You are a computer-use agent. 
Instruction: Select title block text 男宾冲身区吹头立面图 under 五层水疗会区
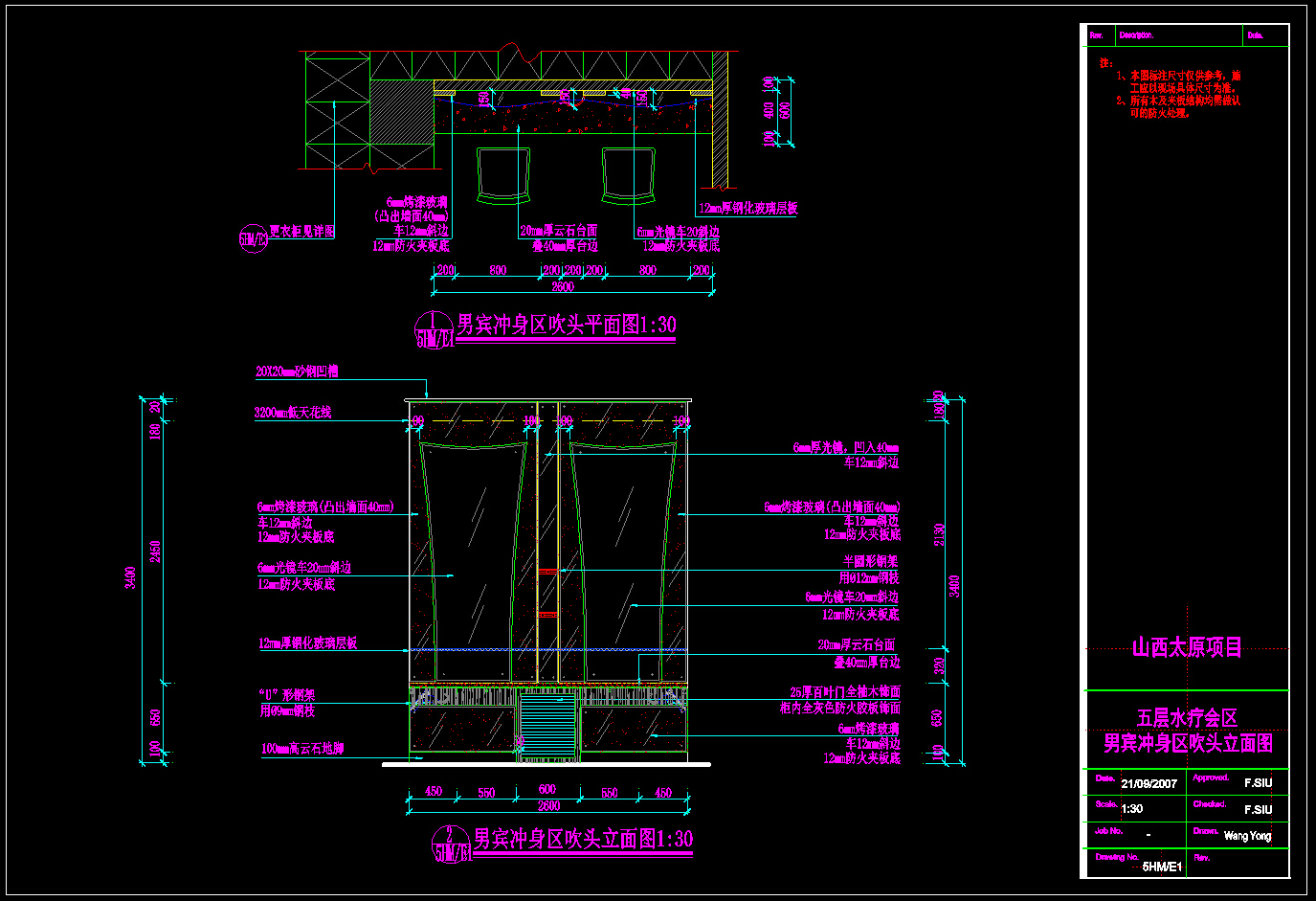coord(1188,743)
